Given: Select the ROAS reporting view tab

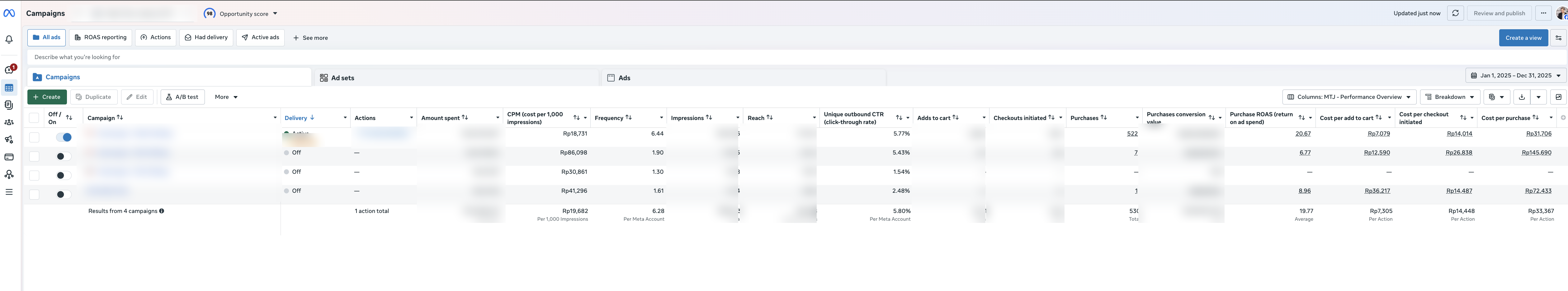Looking at the screenshot, I should click(x=101, y=38).
